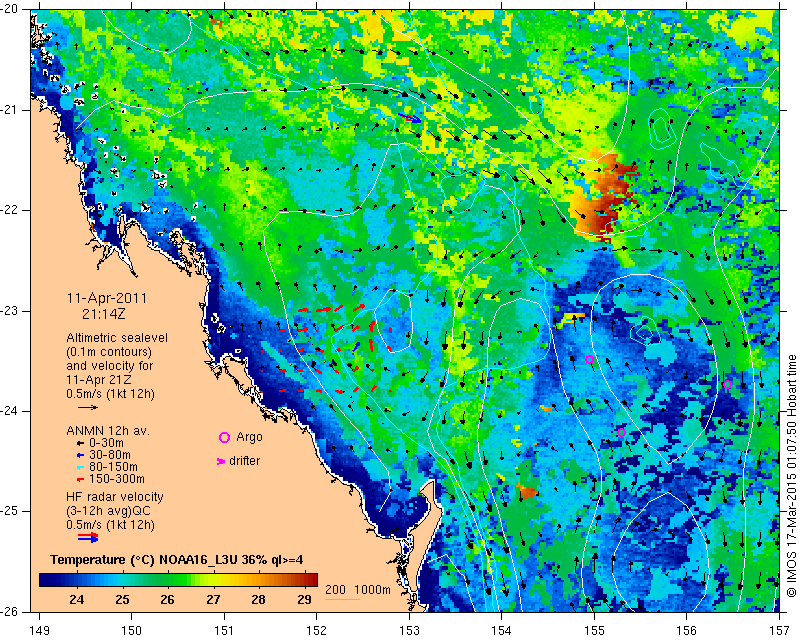Click the Argo float circle near 156.4E 23.7S
The image size is (800, 640).
(x=728, y=384)
